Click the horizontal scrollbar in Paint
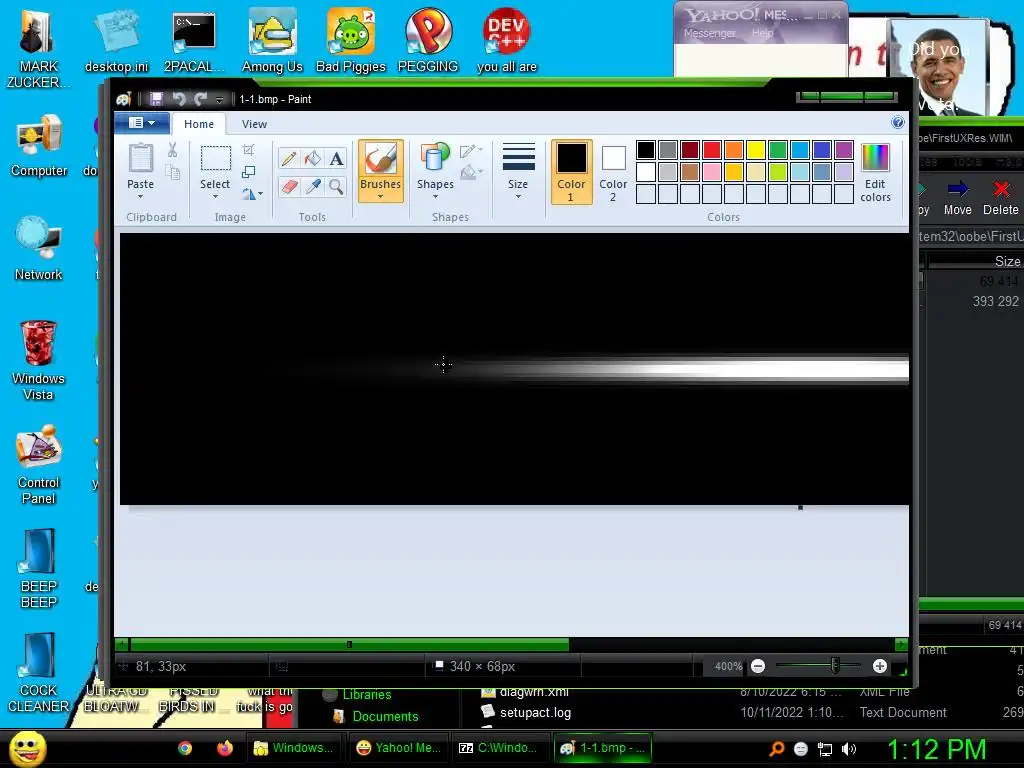1024x768 pixels. click(349, 645)
